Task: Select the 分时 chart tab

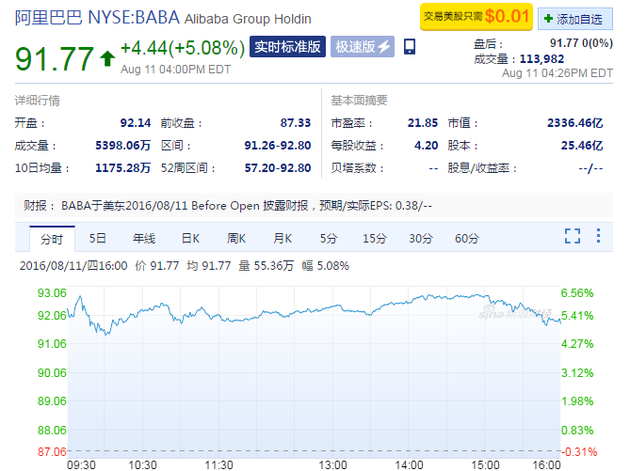Action: pos(52,239)
